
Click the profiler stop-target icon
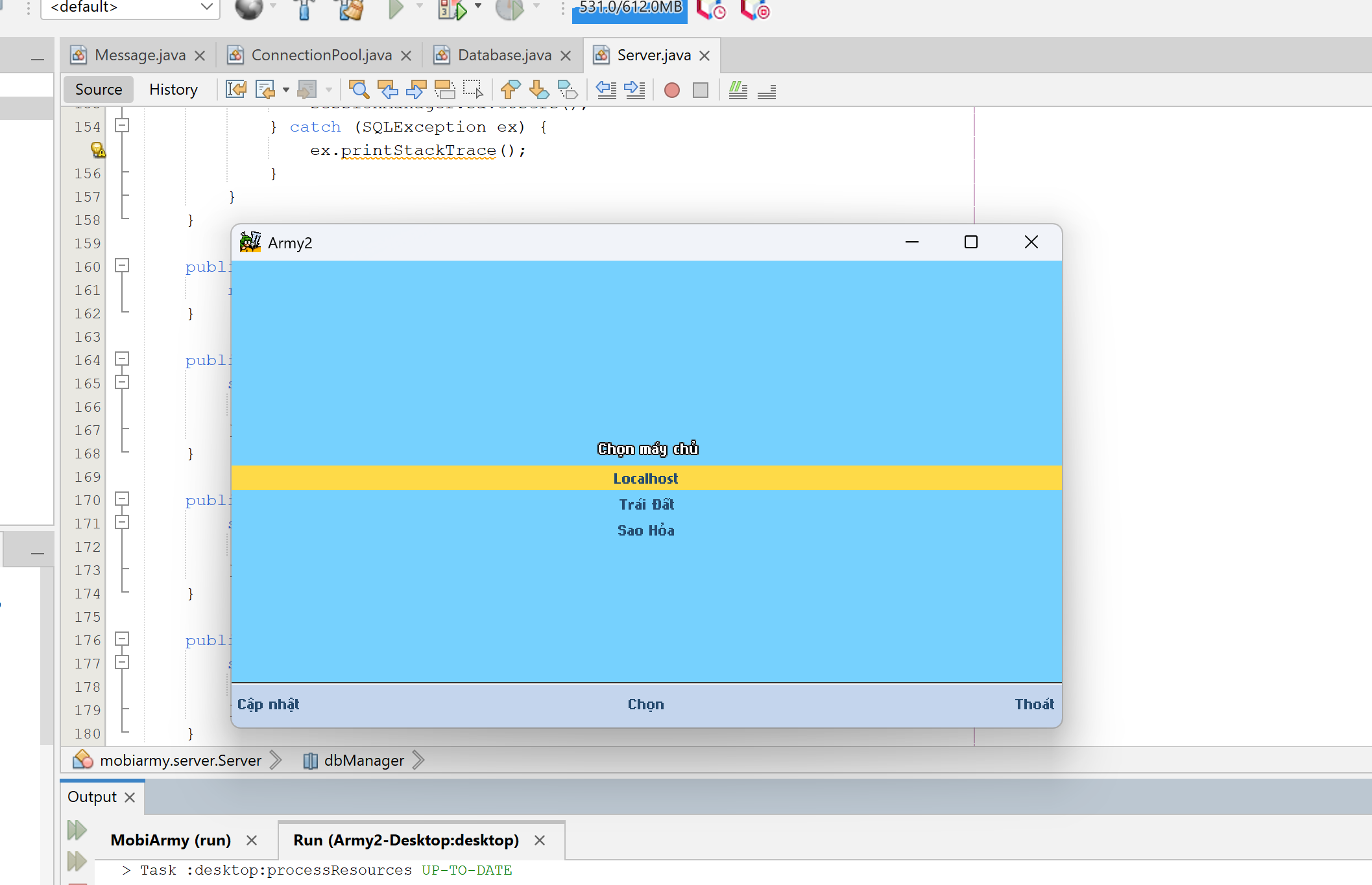[755, 10]
